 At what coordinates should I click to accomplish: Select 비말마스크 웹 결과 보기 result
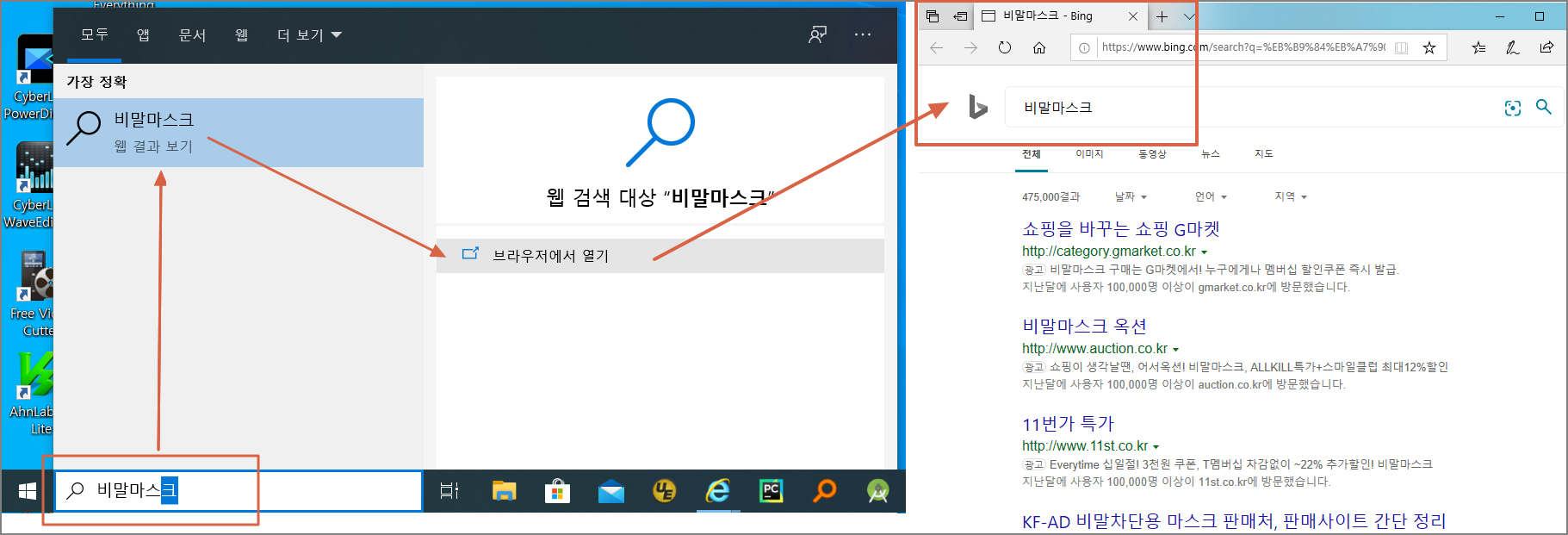click(x=239, y=133)
